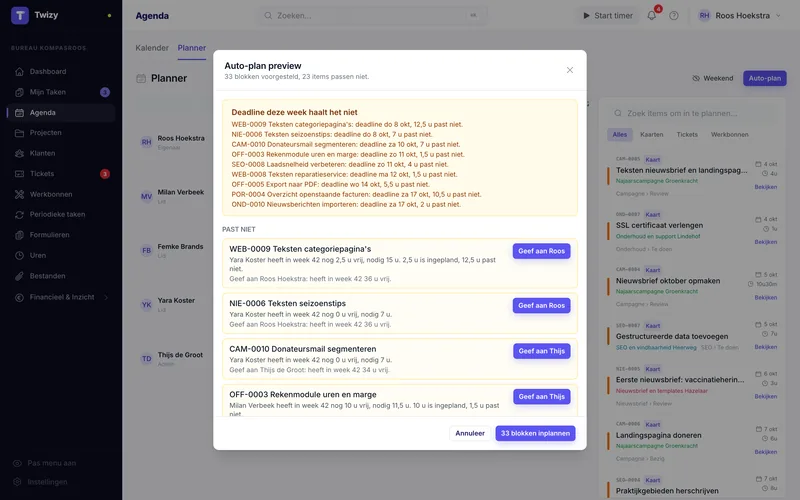Open Landingspagina doneren card
The width and height of the screenshot is (800, 500).
point(658,436)
